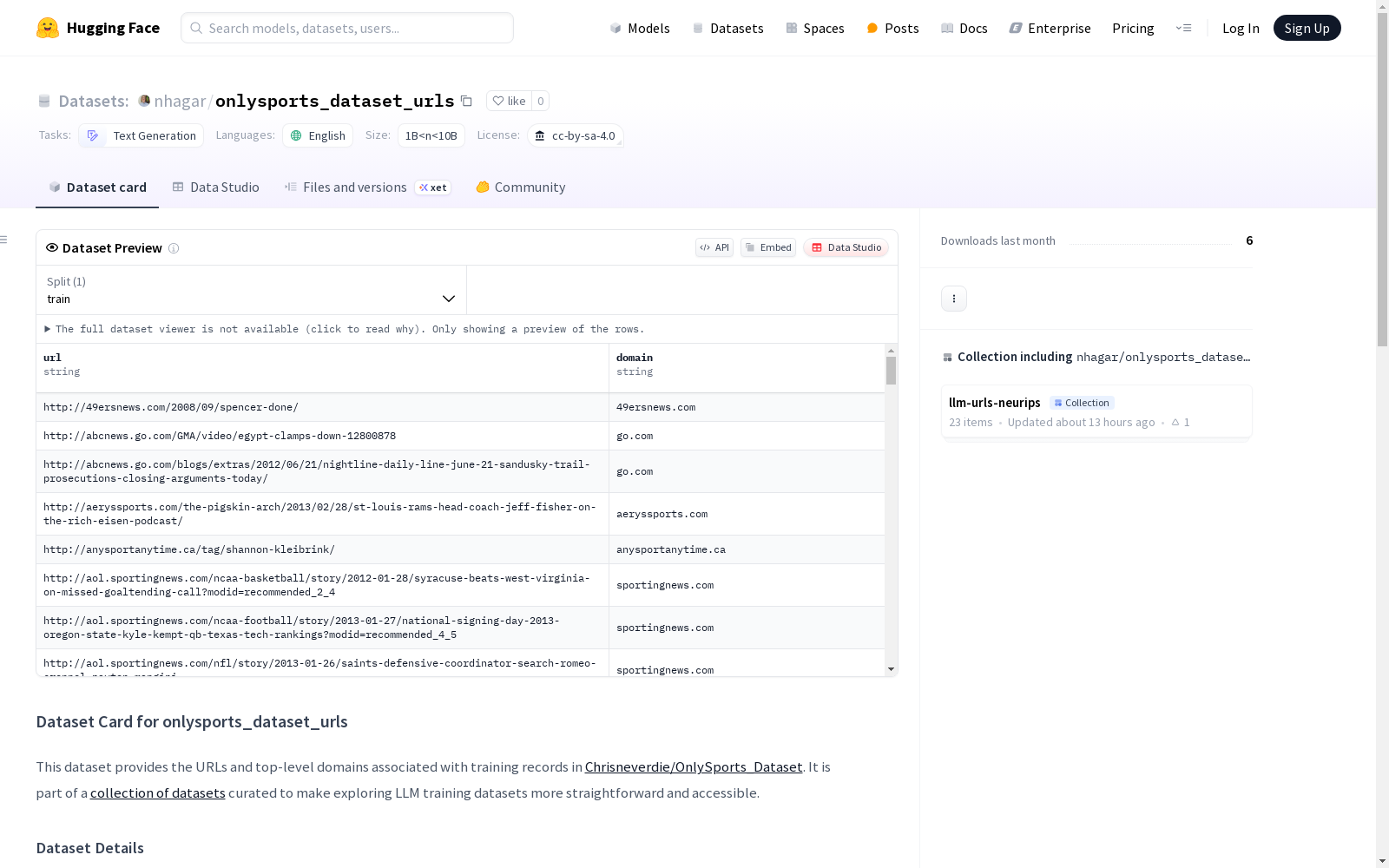Viewport: 1389px width, 868px height.
Task: Click the Log In link
Action: 1241,28
